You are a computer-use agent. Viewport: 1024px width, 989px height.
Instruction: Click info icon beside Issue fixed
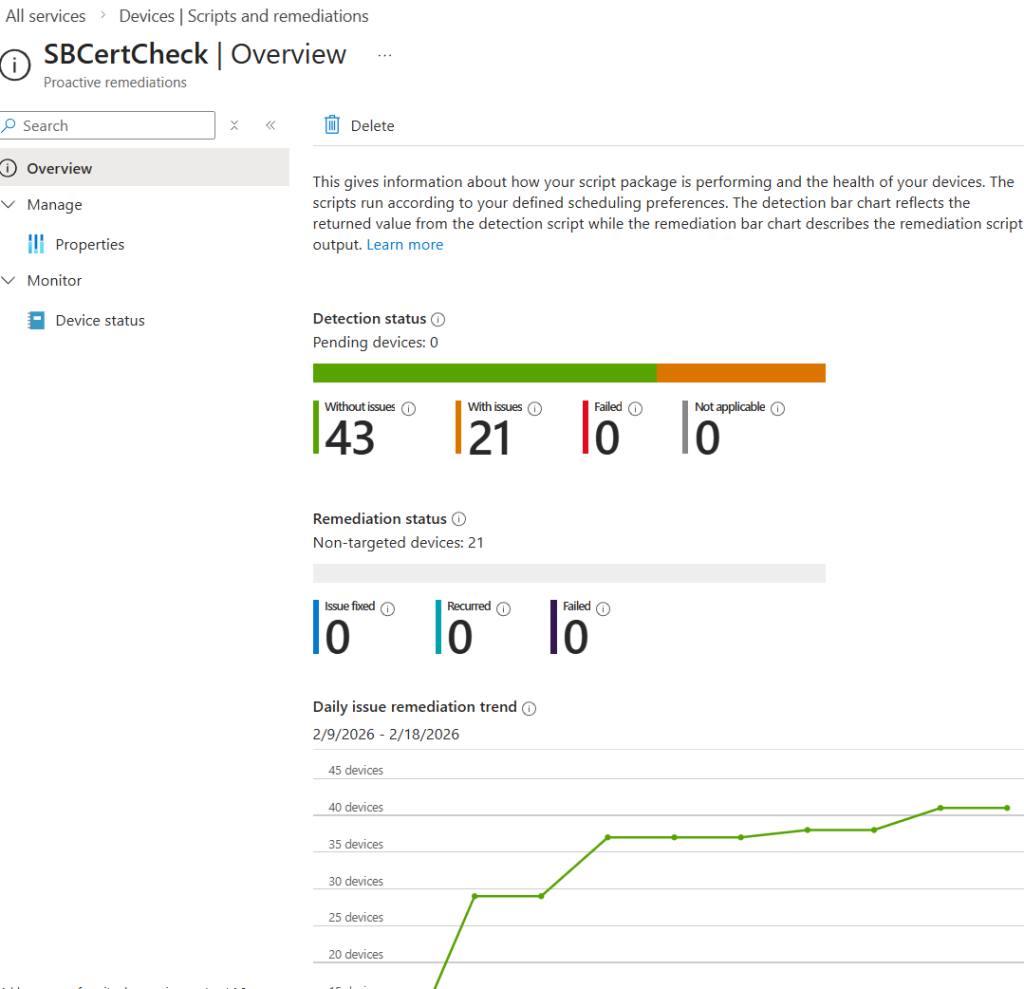388,608
